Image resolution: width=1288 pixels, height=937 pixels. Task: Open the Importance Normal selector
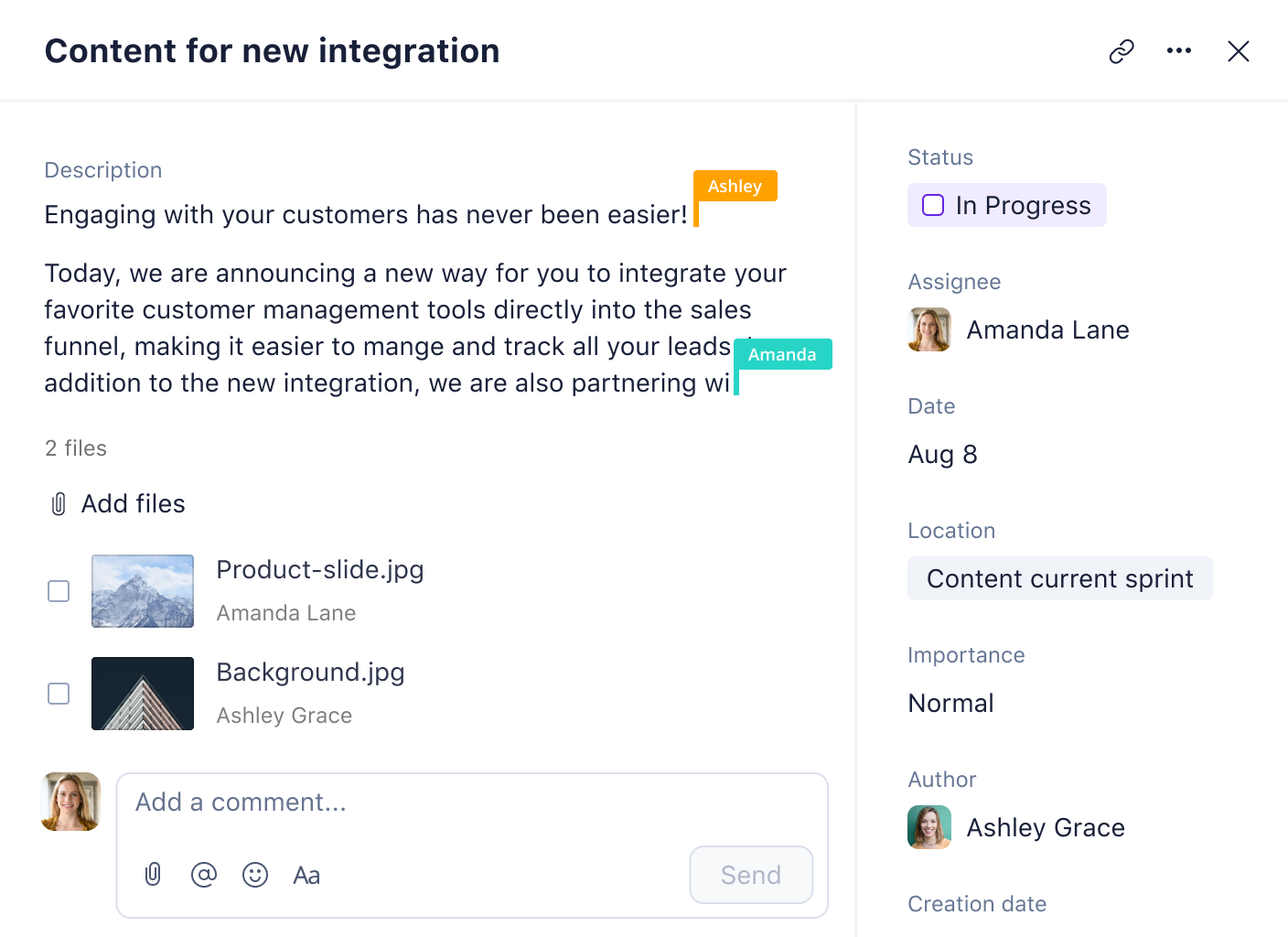(950, 703)
